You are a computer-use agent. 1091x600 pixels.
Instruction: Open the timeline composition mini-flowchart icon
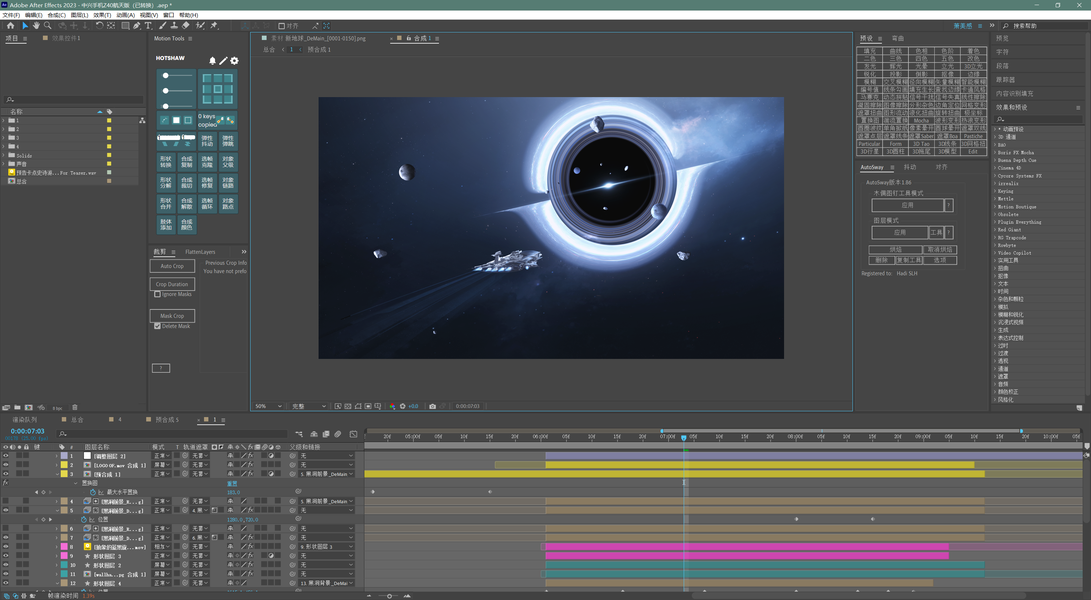[299, 434]
